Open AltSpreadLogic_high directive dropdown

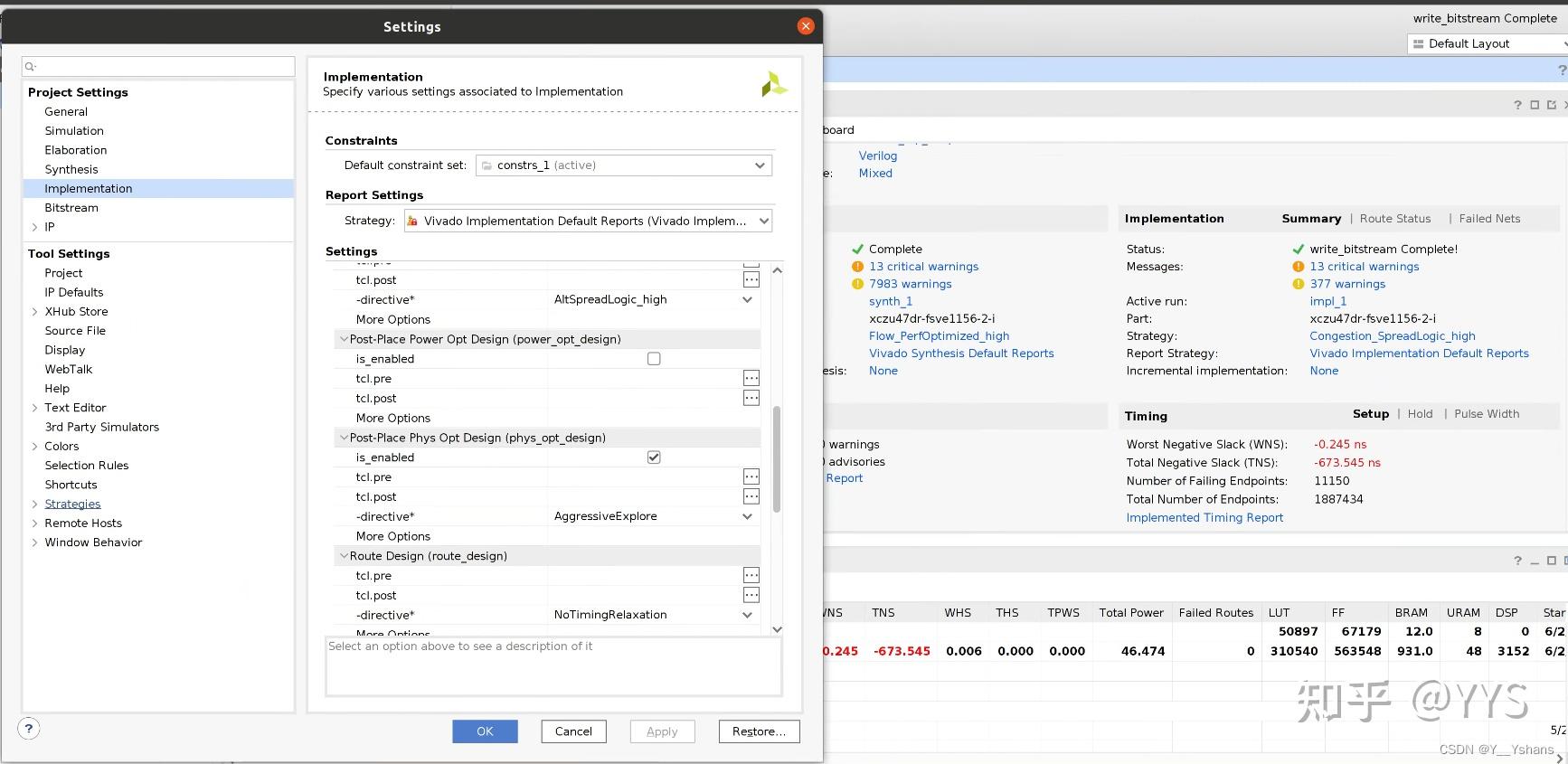click(748, 299)
